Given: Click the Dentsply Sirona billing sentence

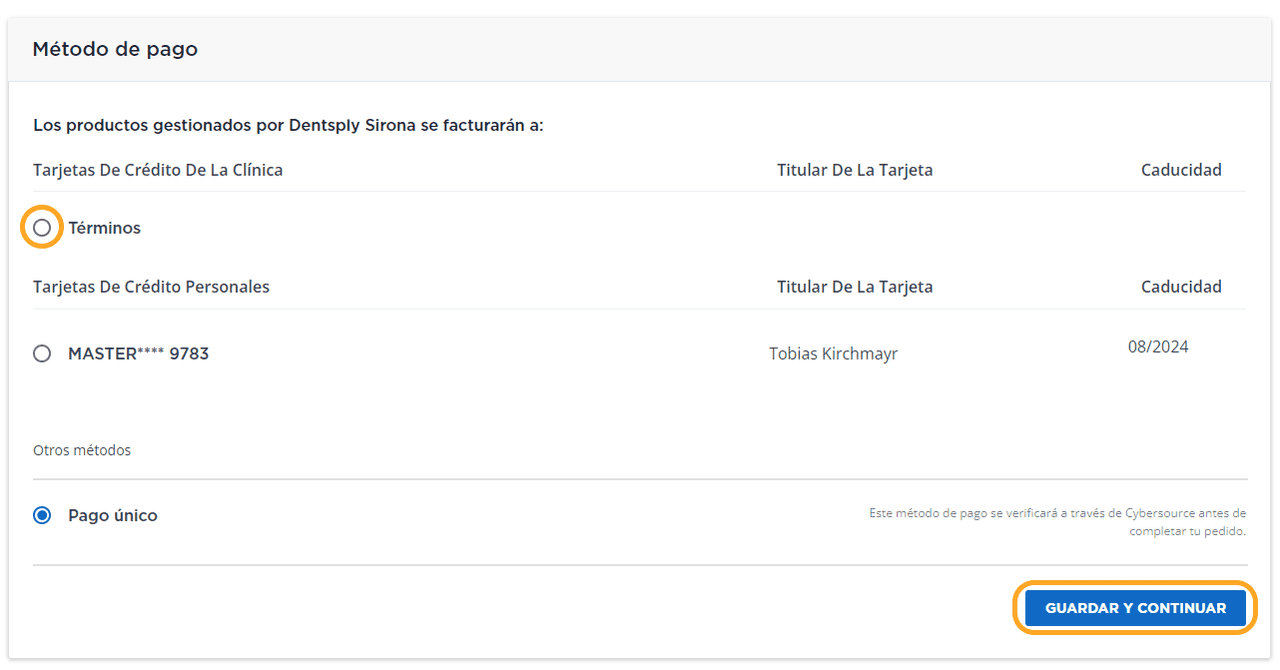Looking at the screenshot, I should pos(288,126).
